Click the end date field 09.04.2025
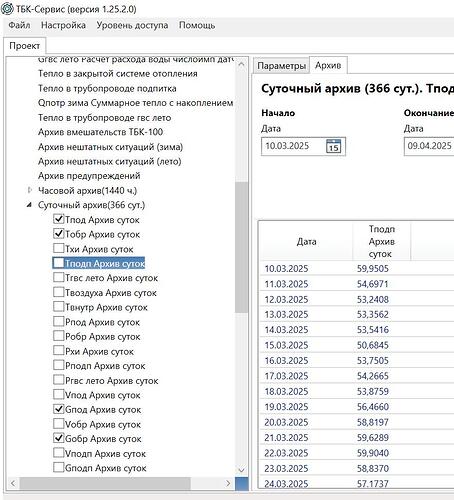Viewport: 454px width, 500px height. 429,146
